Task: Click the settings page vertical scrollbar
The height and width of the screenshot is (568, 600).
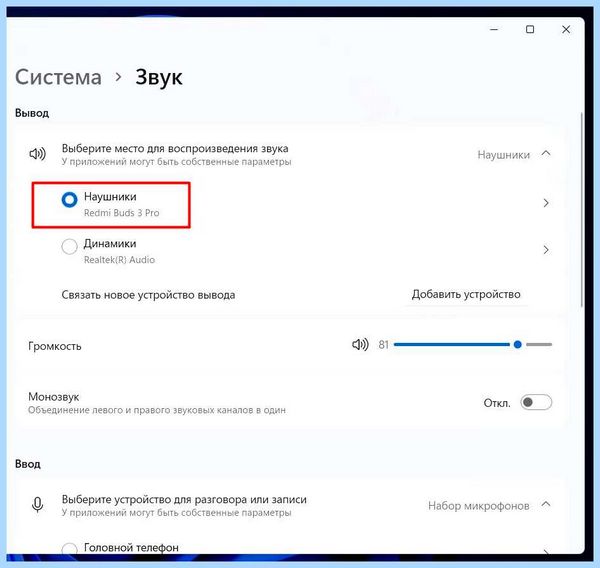Action: coord(582,210)
